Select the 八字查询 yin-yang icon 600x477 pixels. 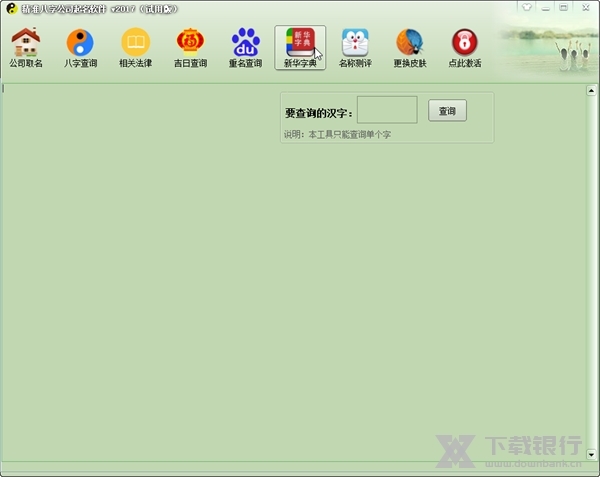[80, 47]
